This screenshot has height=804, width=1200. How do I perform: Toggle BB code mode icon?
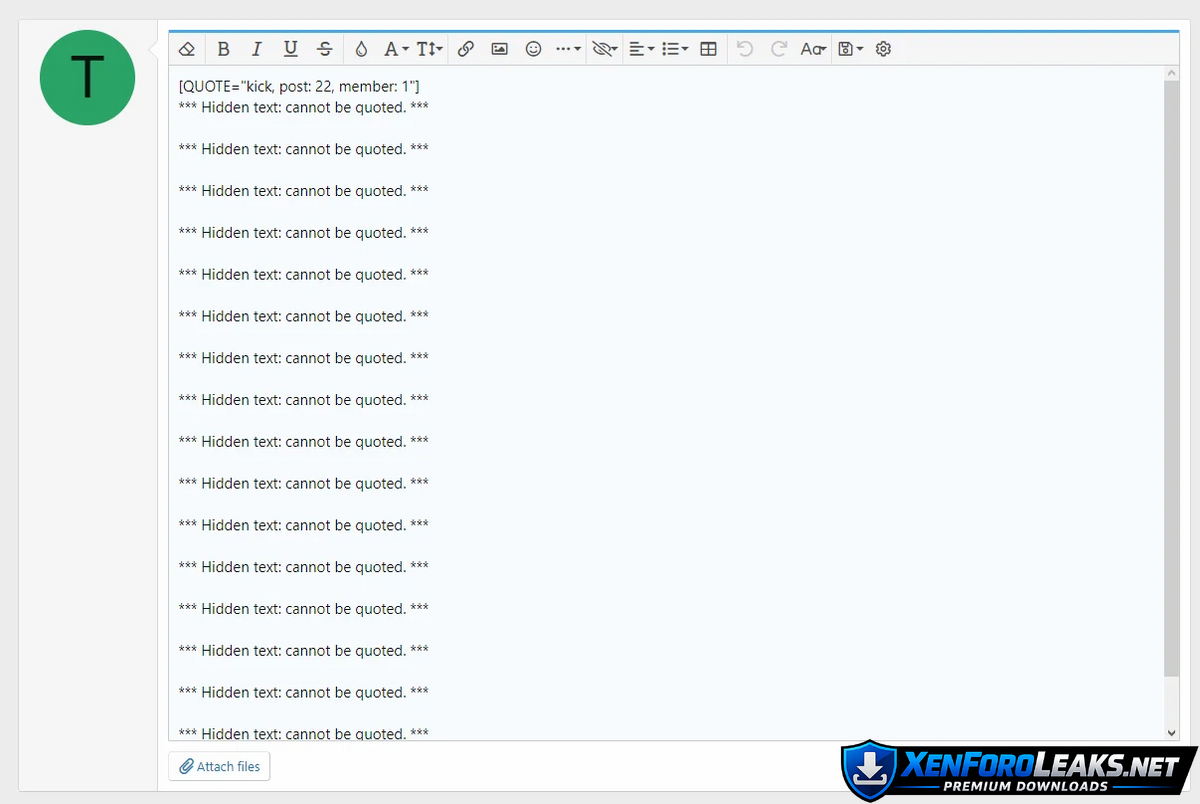tap(883, 49)
